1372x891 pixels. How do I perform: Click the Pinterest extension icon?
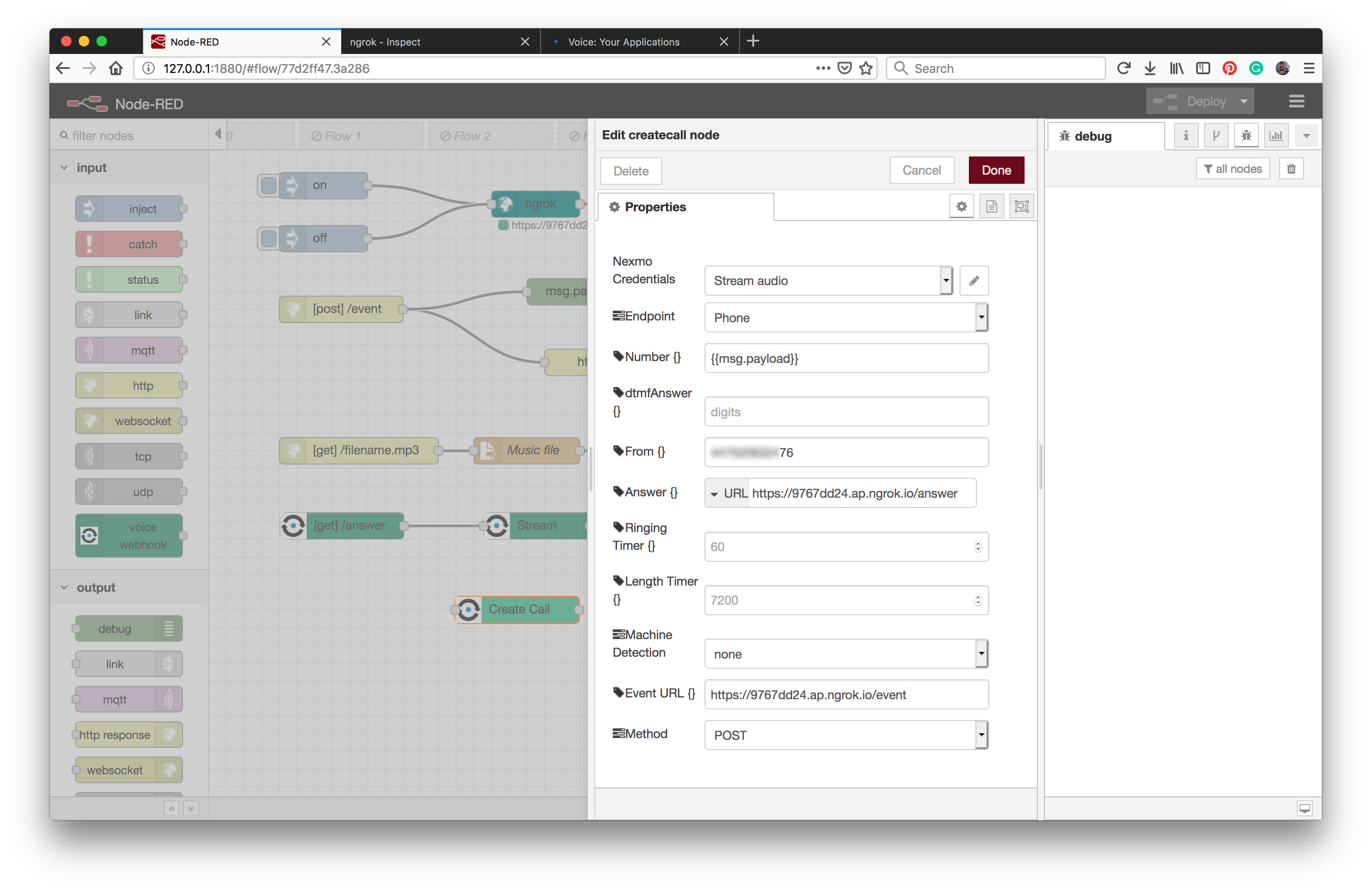click(1230, 69)
